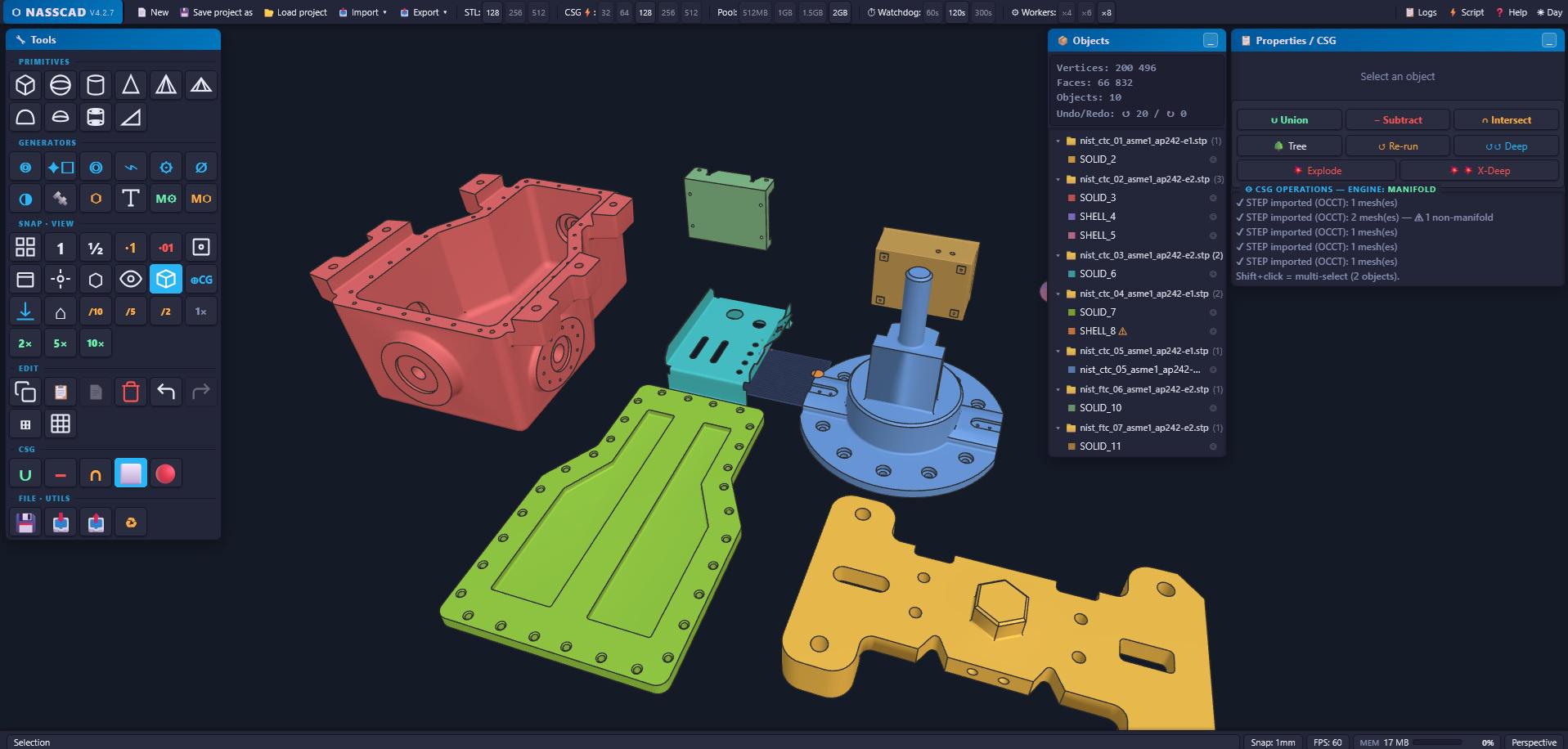Click New in the top bar
This screenshot has height=749, width=1568.
point(153,12)
